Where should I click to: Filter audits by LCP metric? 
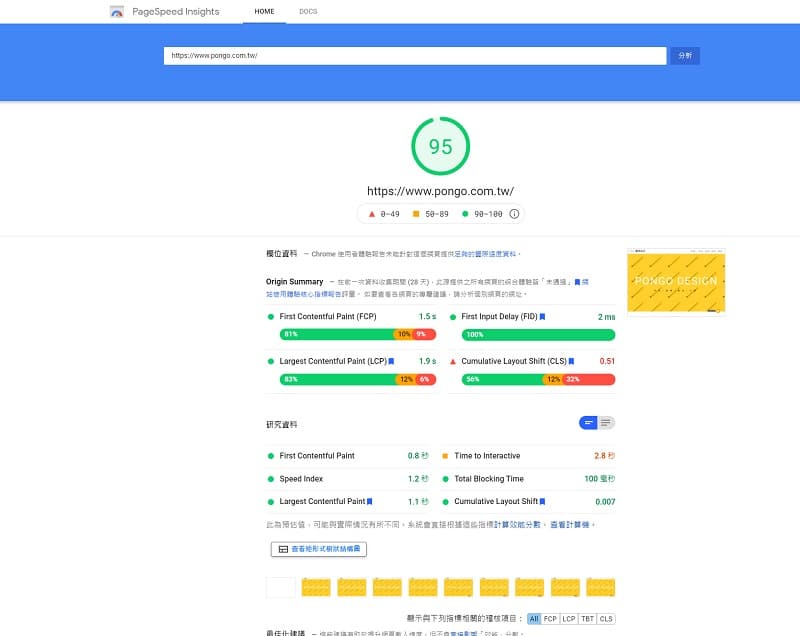click(569, 619)
